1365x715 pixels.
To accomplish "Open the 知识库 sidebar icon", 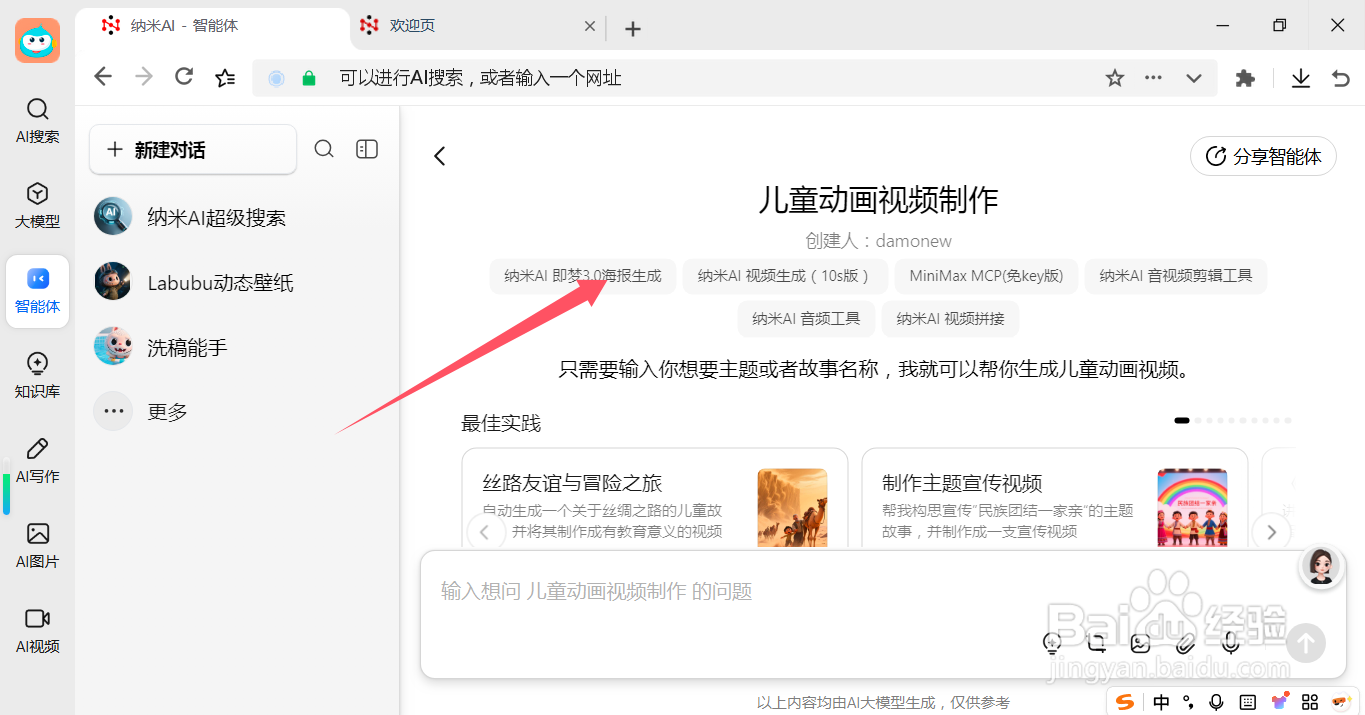I will tap(37, 375).
